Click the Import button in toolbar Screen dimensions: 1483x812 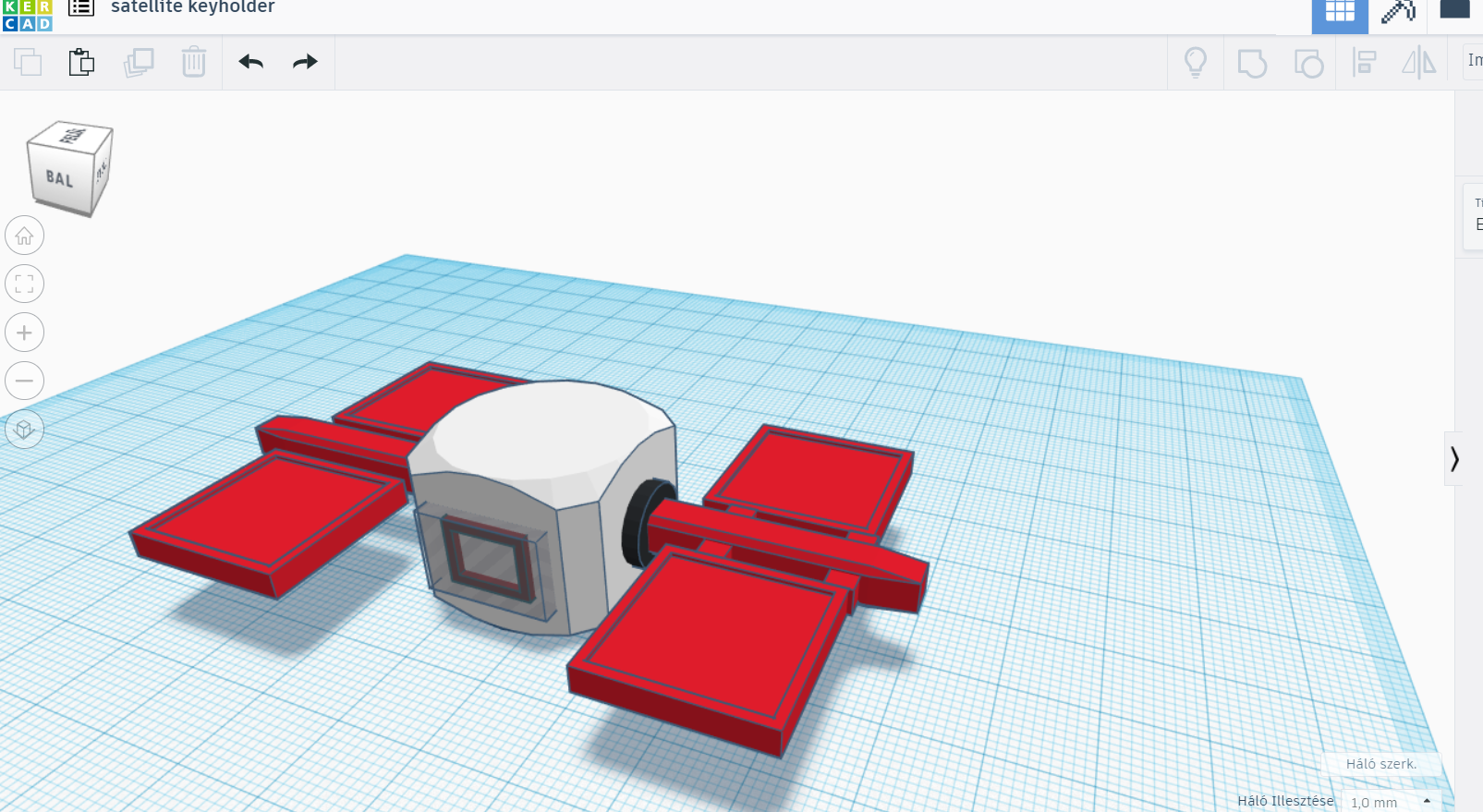pyautogui.click(x=1474, y=60)
